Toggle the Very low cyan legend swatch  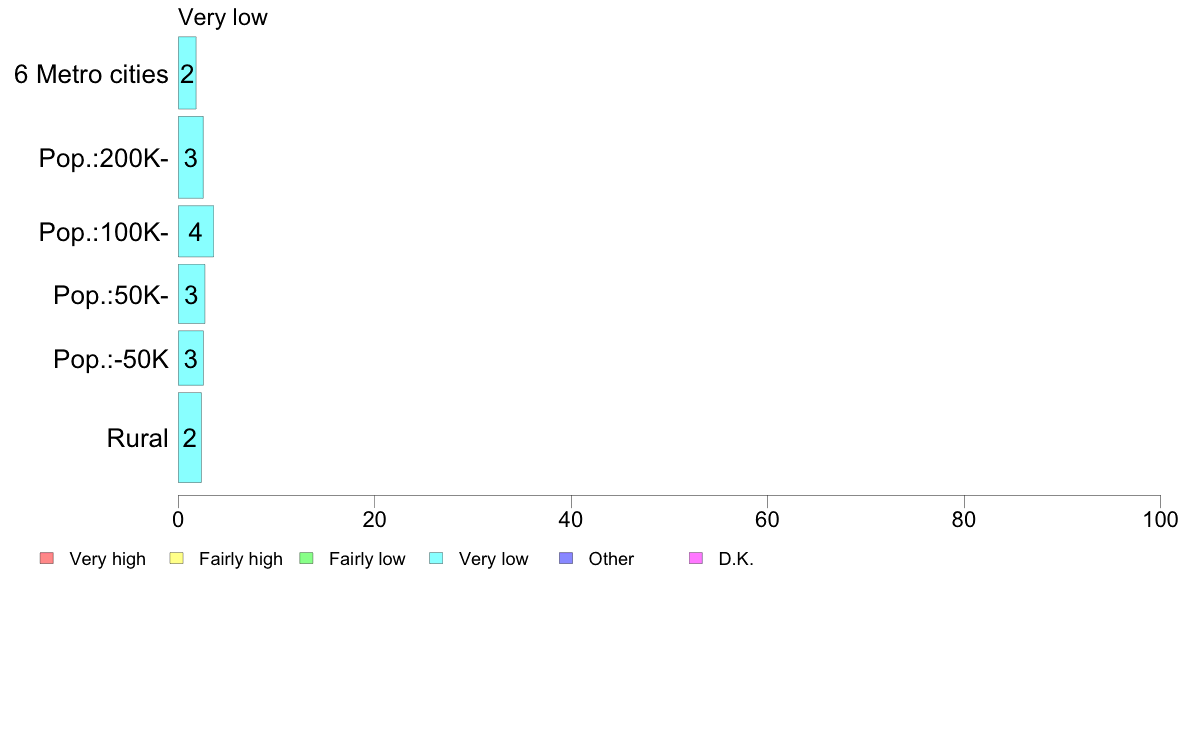tap(436, 559)
